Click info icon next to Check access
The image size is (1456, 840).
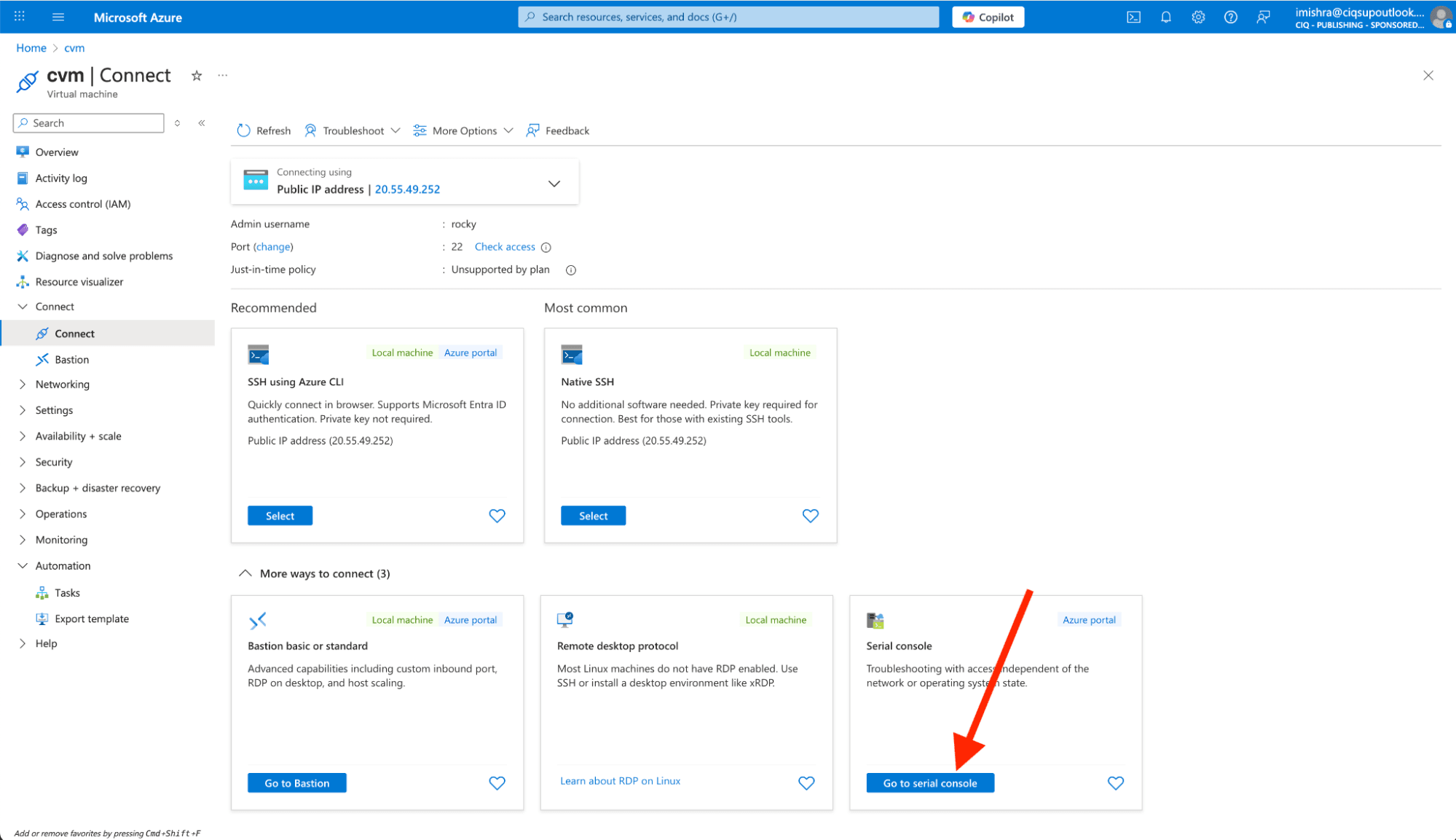pyautogui.click(x=546, y=248)
